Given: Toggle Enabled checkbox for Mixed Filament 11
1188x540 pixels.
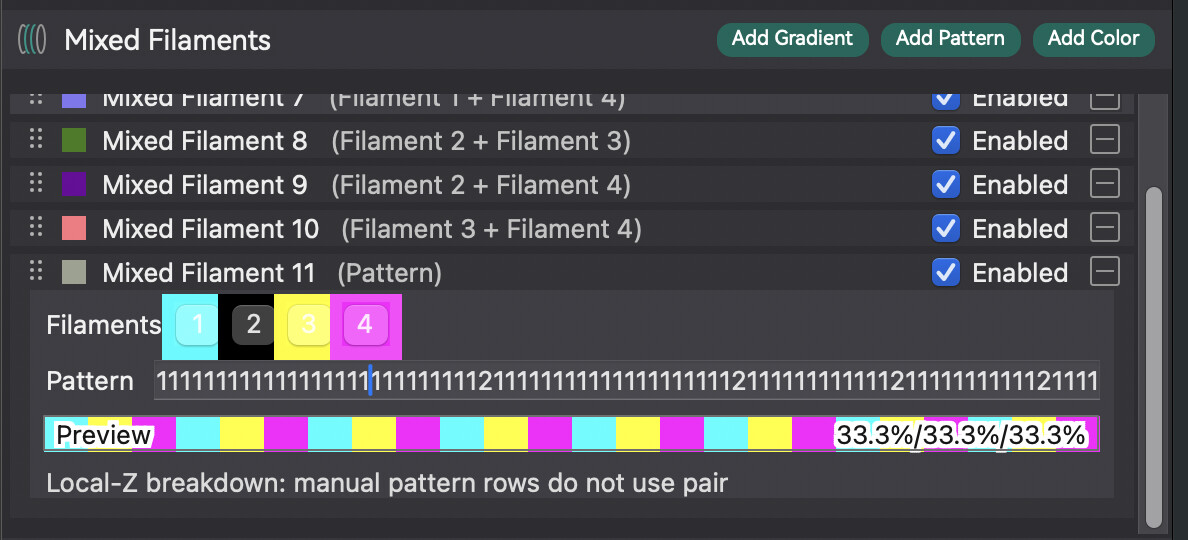Looking at the screenshot, I should point(946,272).
